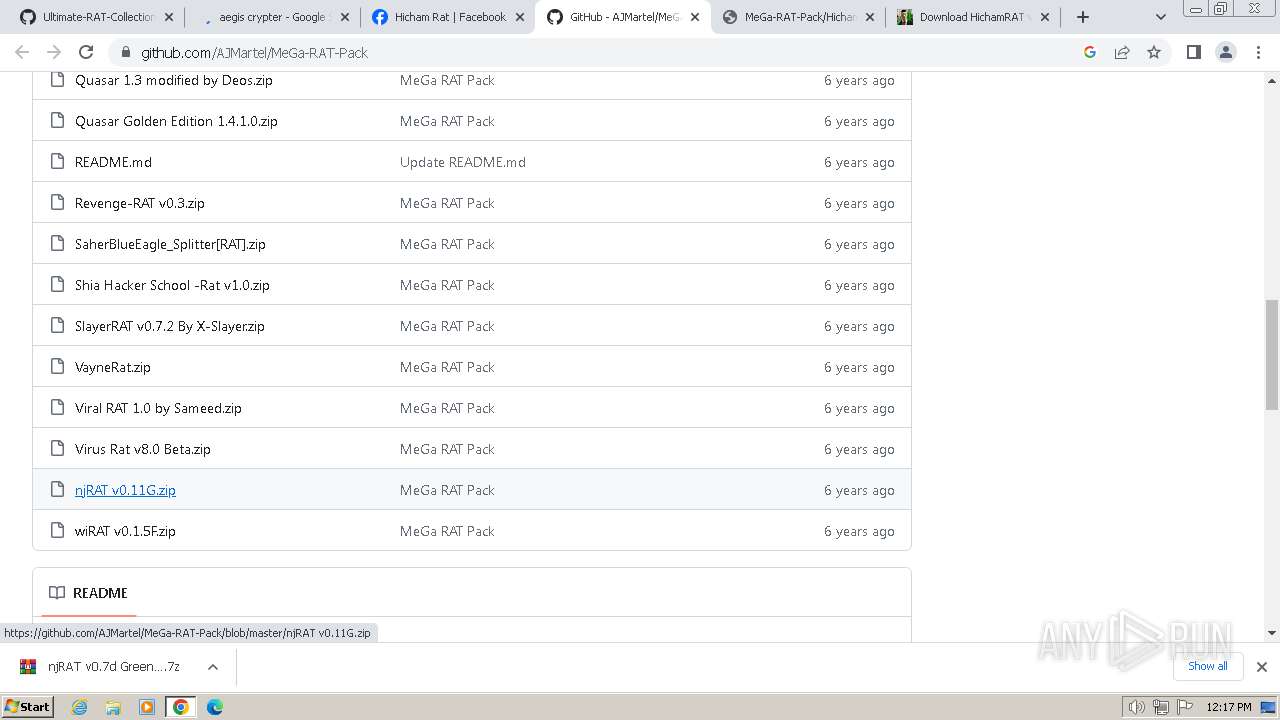Open README.md file link
This screenshot has width=1280, height=720.
[x=113, y=162]
